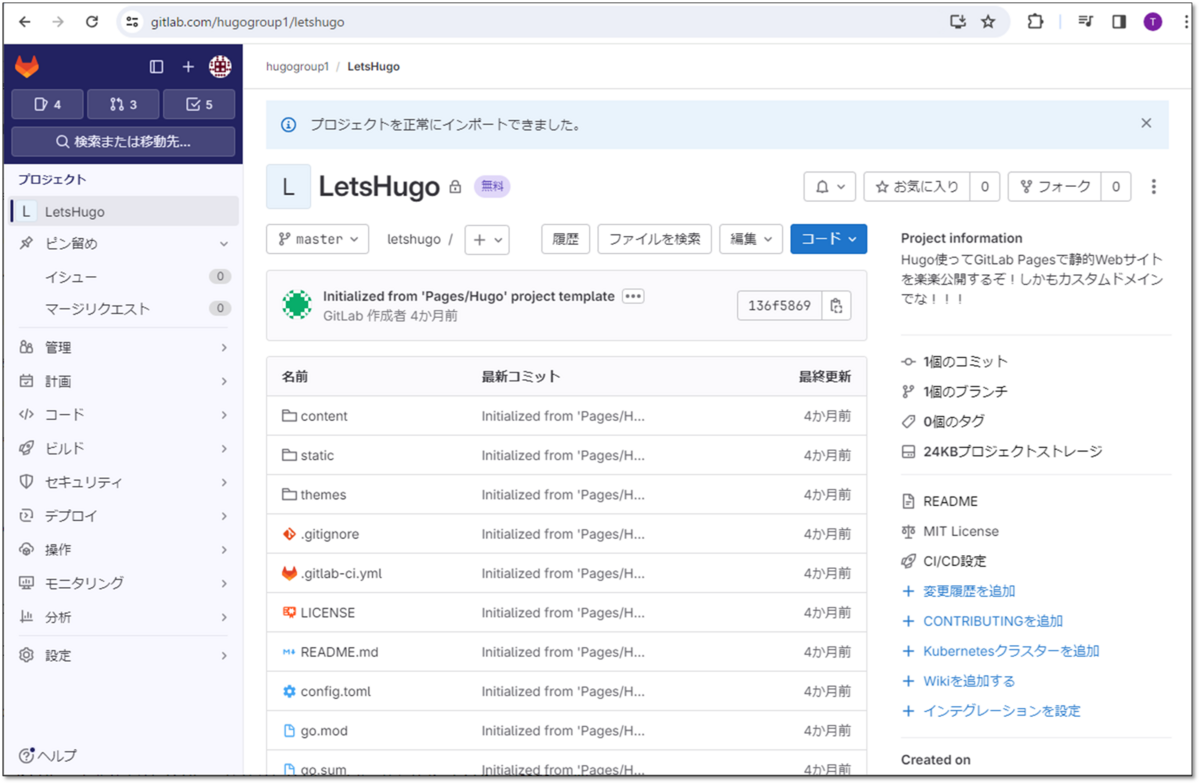Expand the 設定 sidebar menu
1200x784 pixels.
pyautogui.click(x=125, y=655)
